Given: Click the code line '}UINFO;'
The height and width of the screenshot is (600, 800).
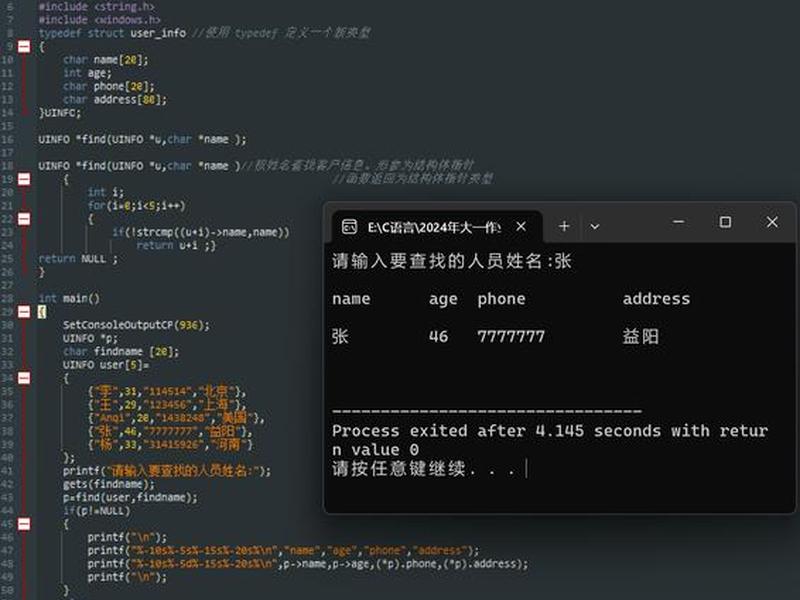Looking at the screenshot, I should click(x=60, y=113).
